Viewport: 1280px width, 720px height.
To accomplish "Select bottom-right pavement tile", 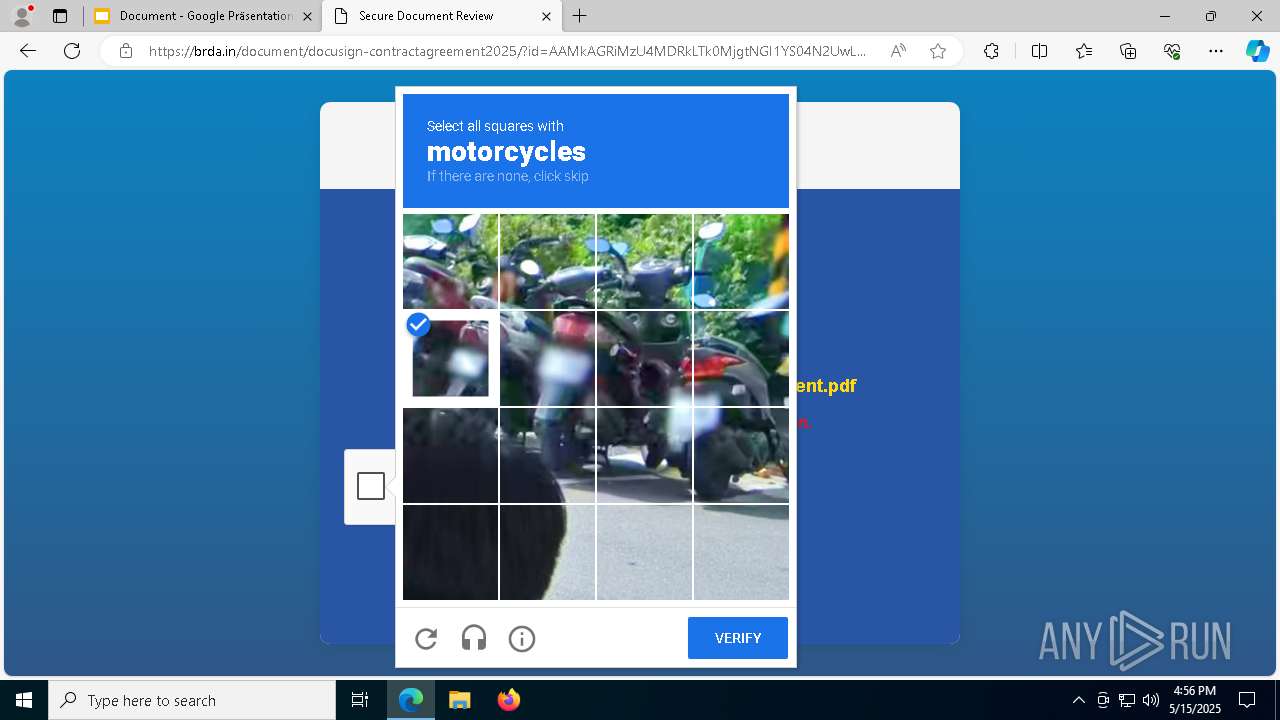I will (741, 552).
